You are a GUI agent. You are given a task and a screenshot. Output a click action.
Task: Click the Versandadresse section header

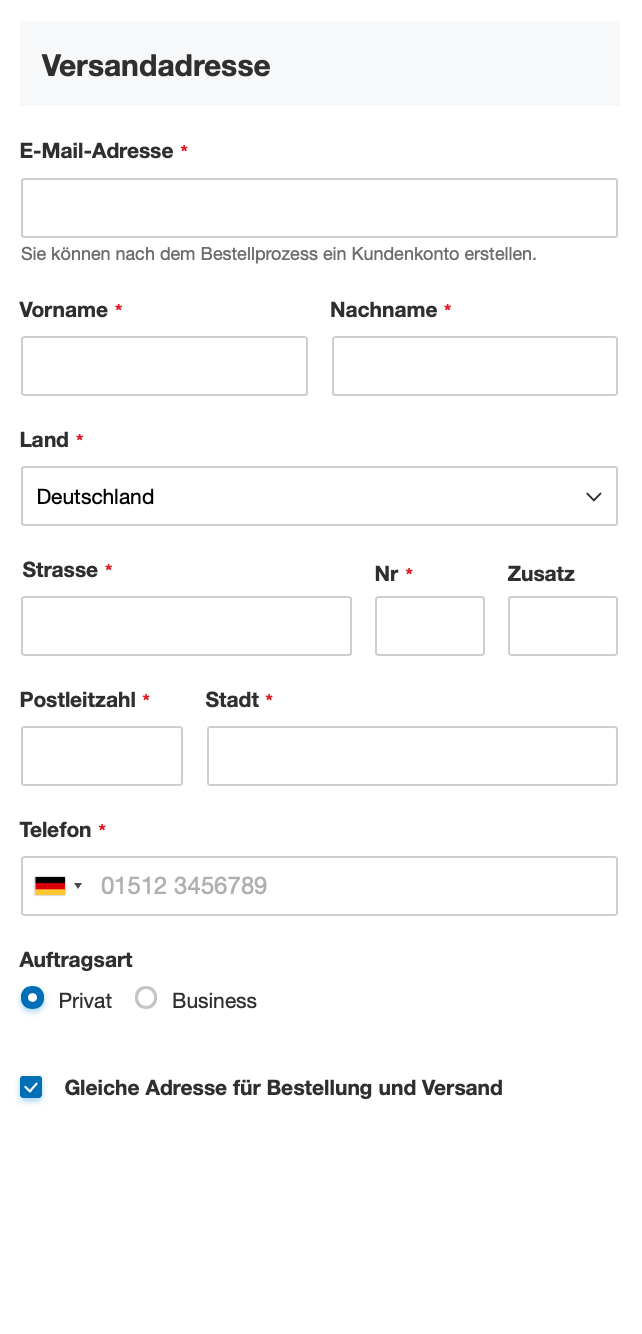click(x=155, y=64)
